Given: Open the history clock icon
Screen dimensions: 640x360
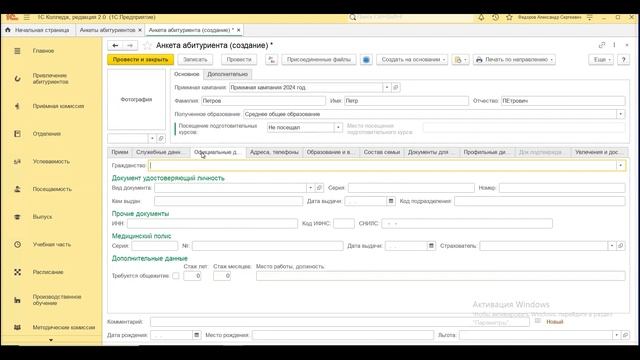Looking at the screenshot, I should coord(495,18).
